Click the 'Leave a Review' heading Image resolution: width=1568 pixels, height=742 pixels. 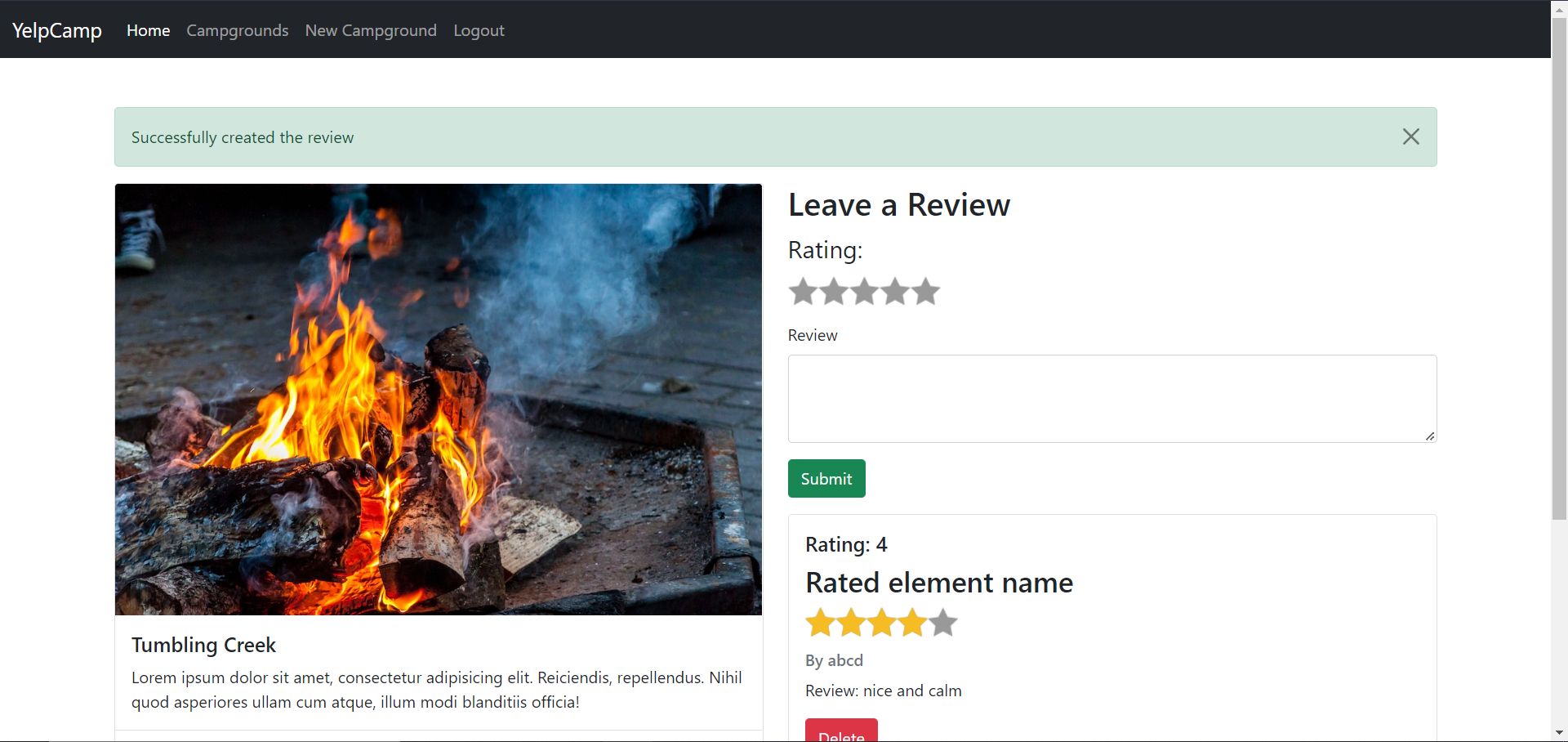point(899,204)
